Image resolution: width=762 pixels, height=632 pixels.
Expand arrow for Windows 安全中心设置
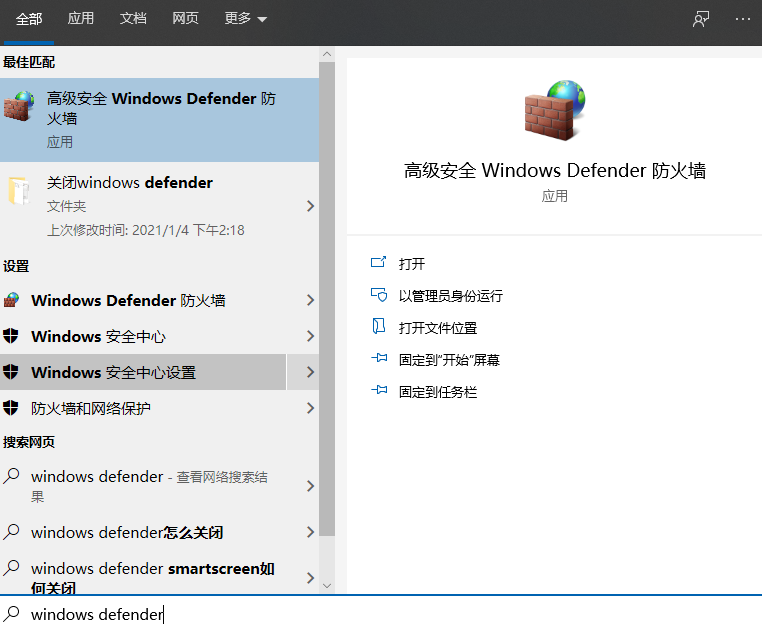[x=310, y=373]
